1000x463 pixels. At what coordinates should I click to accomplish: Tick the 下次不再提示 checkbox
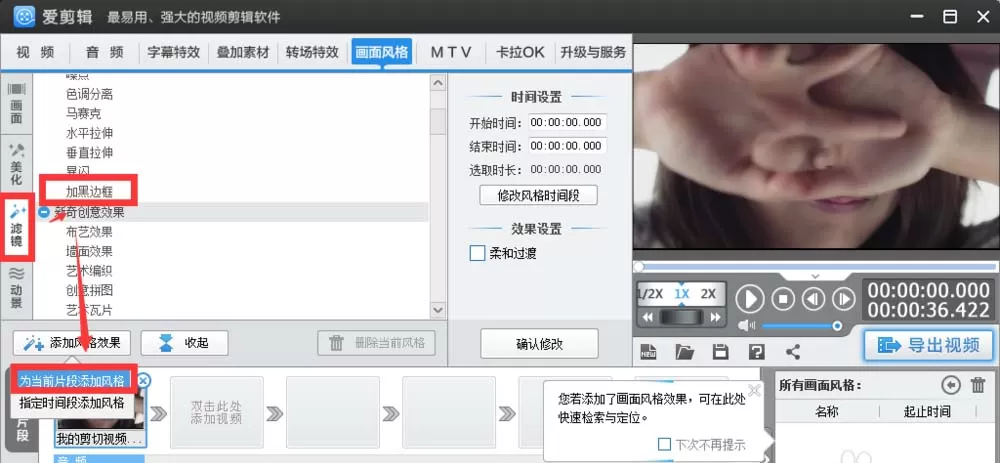664,444
